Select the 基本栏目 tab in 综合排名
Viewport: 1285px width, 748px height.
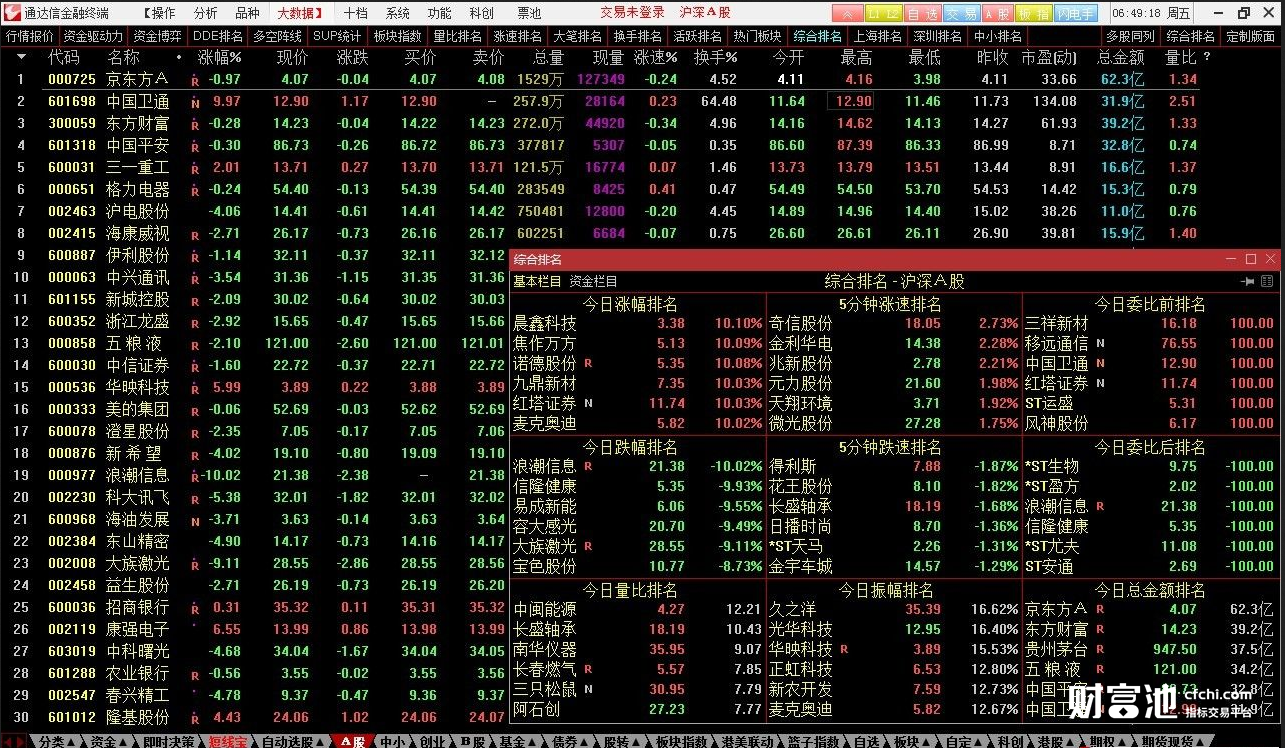pos(538,282)
